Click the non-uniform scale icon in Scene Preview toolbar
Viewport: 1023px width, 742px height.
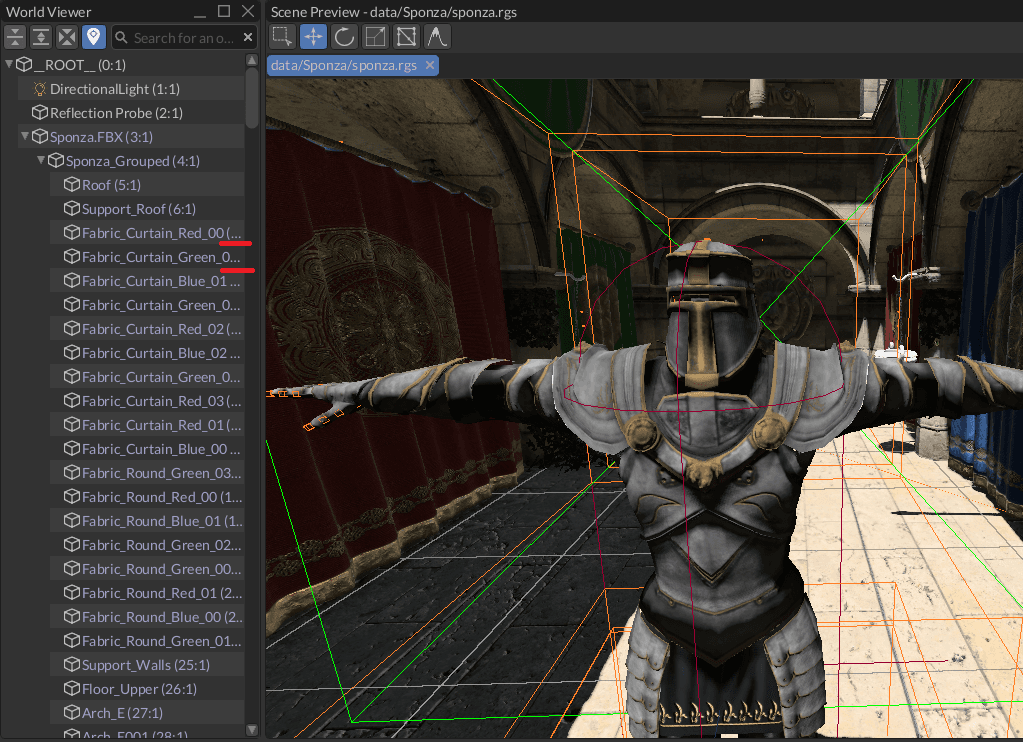click(406, 36)
